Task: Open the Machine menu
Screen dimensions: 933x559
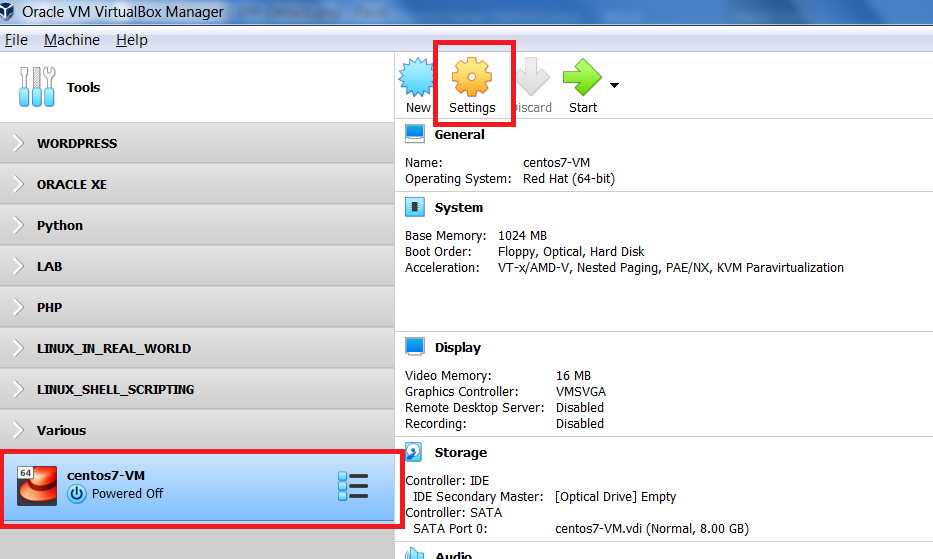Action: point(72,40)
